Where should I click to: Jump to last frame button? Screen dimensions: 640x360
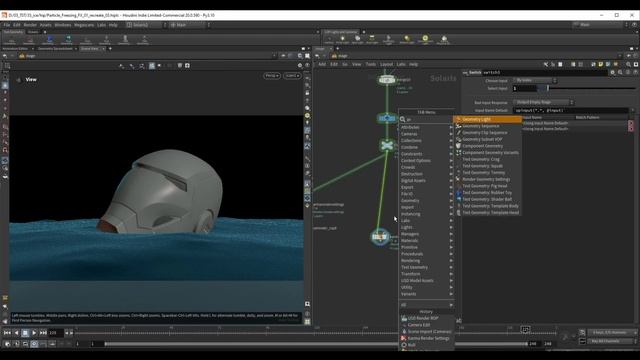pyautogui.click(x=43, y=333)
